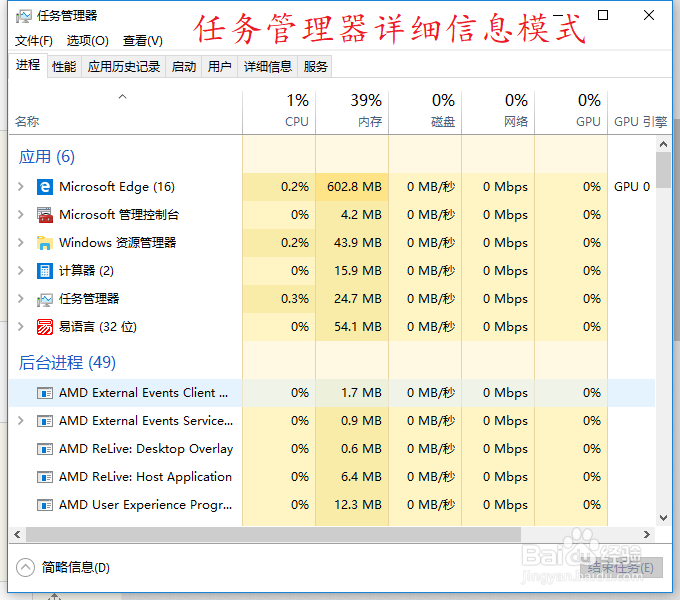Click the 12.3 MB memory cell
680x600 pixels.
pyautogui.click(x=352, y=505)
